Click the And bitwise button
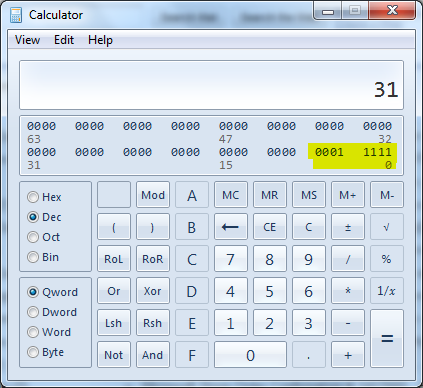 click(153, 355)
